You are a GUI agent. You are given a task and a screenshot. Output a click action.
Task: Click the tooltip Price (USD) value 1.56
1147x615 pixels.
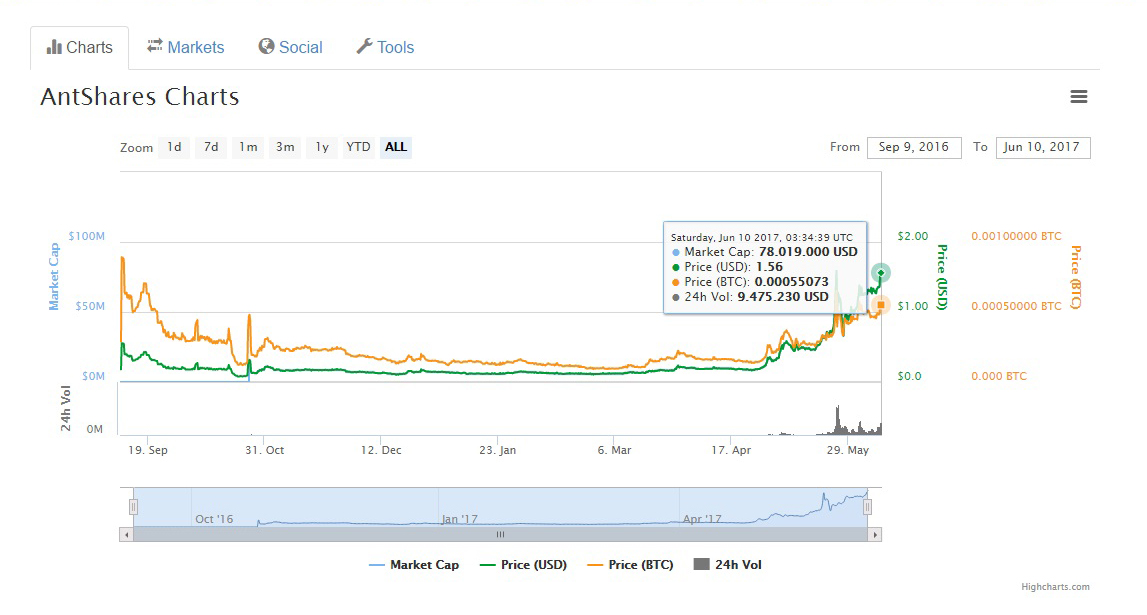click(769, 267)
